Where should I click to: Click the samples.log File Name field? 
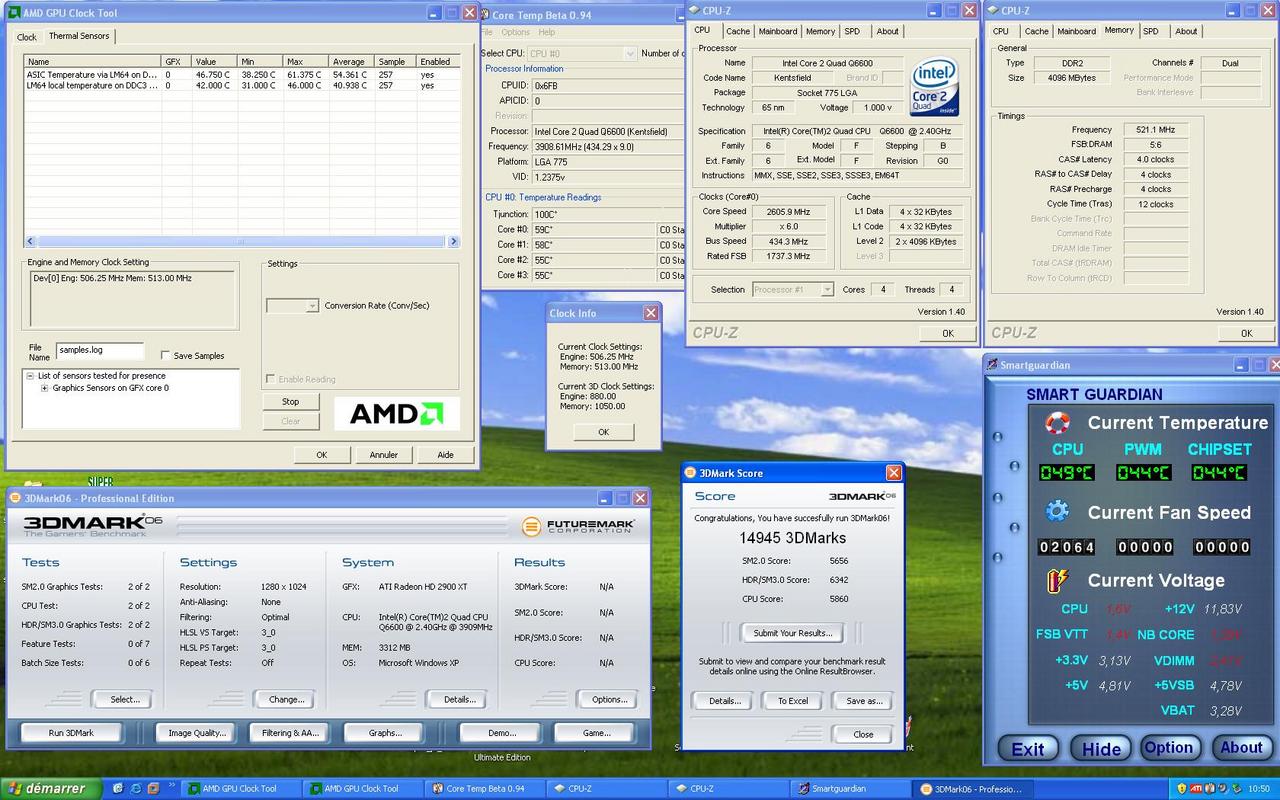(99, 351)
